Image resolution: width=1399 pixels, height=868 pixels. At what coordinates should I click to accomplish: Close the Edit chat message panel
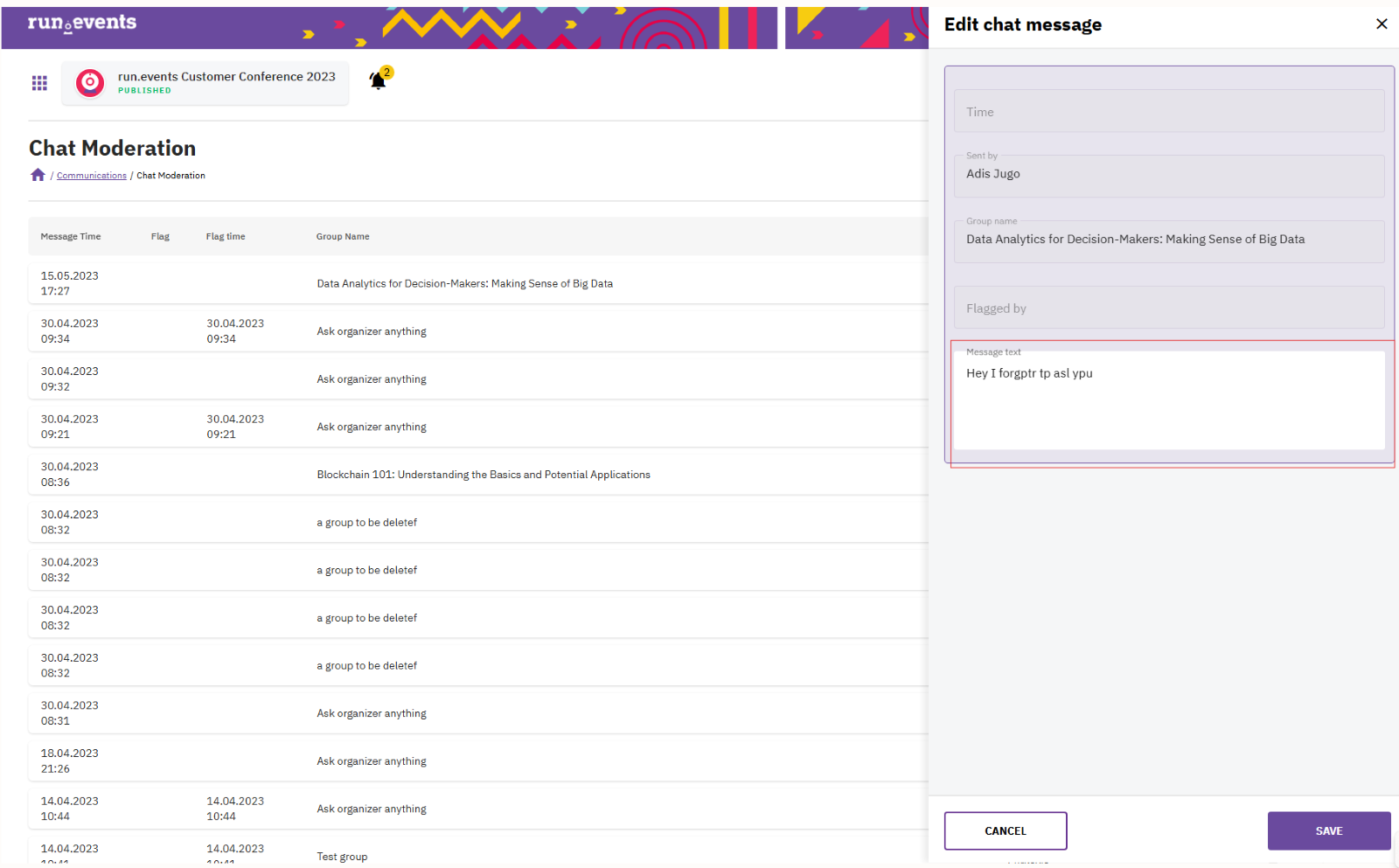[x=1382, y=24]
